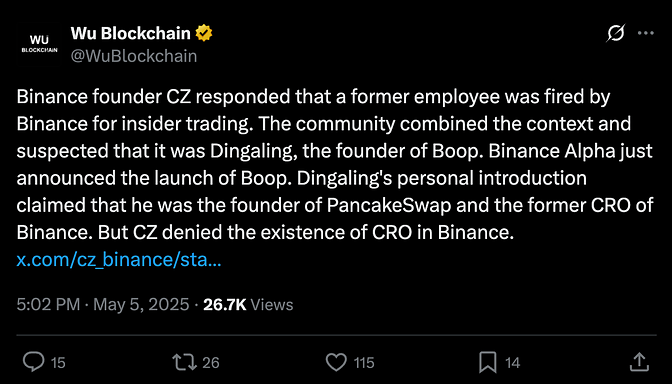Open the Wu Blockchain avatar logo
The image size is (672, 384).
click(x=39, y=44)
